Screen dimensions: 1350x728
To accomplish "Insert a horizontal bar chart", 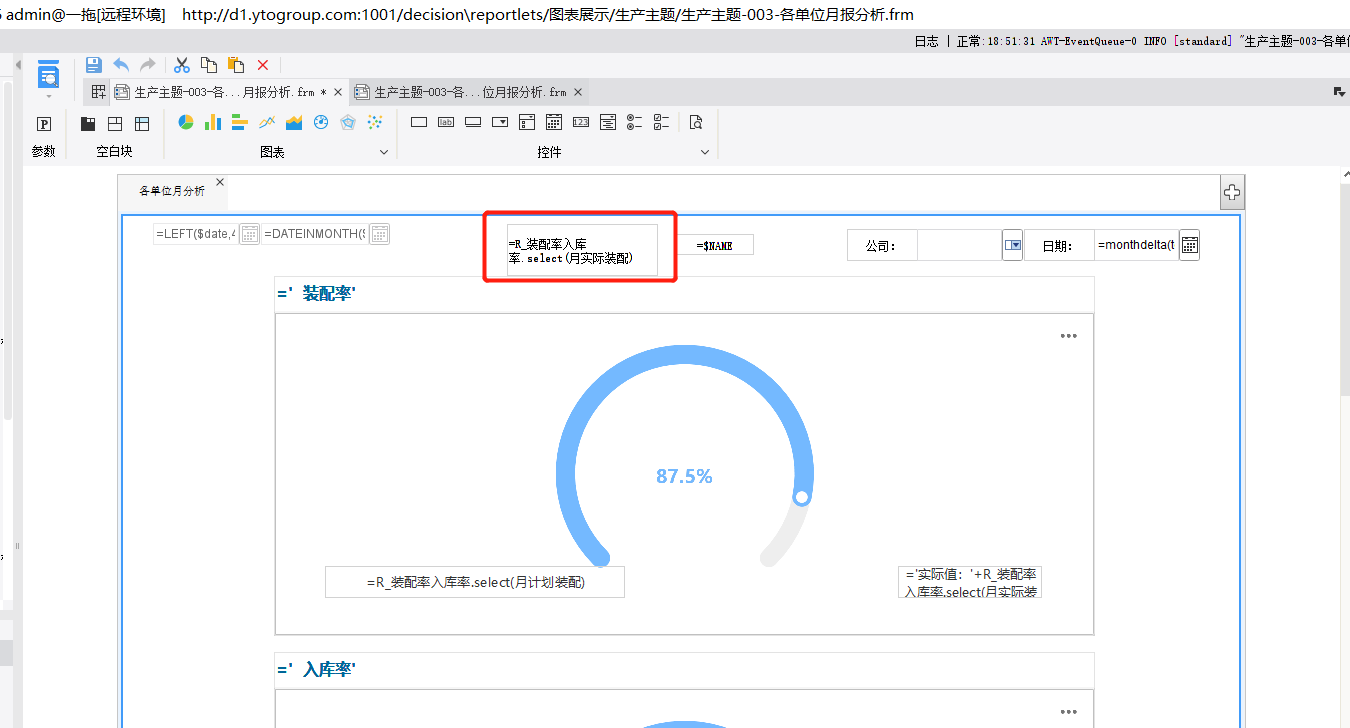I will 240,122.
